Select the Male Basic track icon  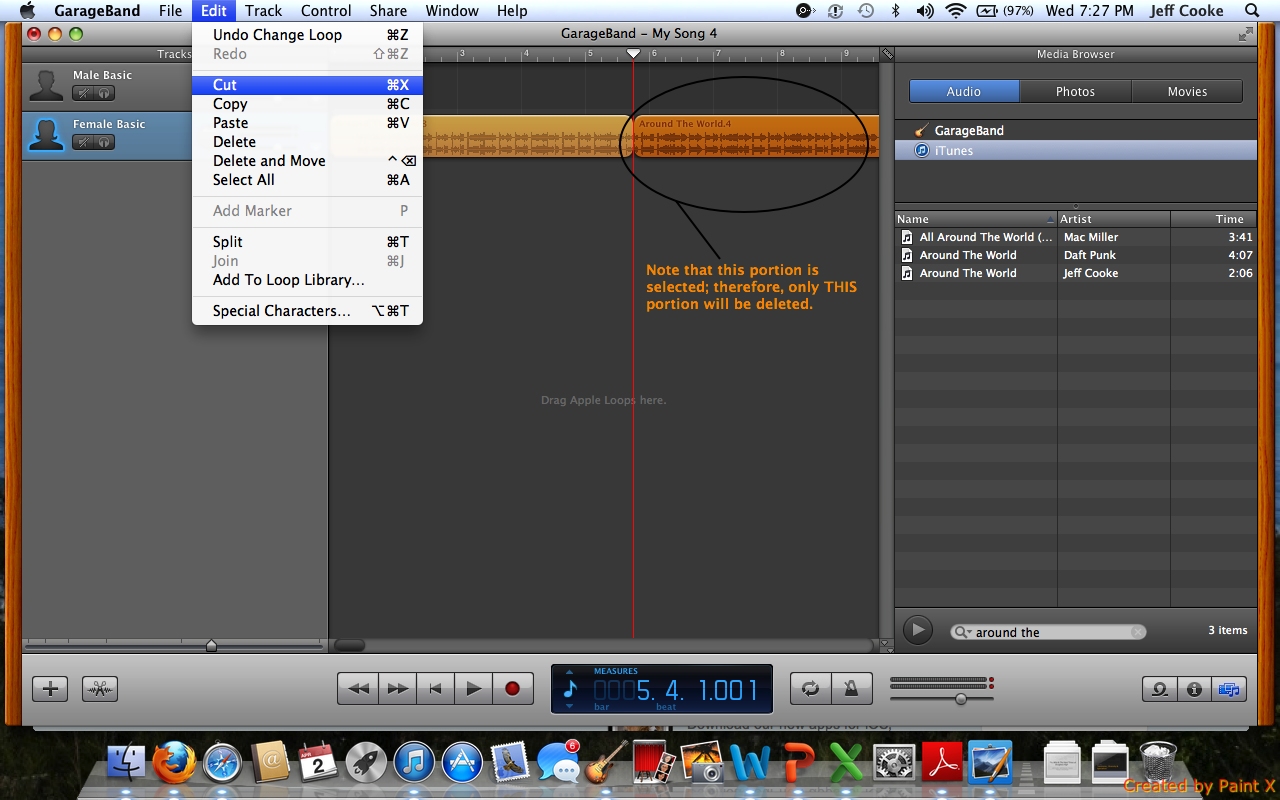coord(46,85)
